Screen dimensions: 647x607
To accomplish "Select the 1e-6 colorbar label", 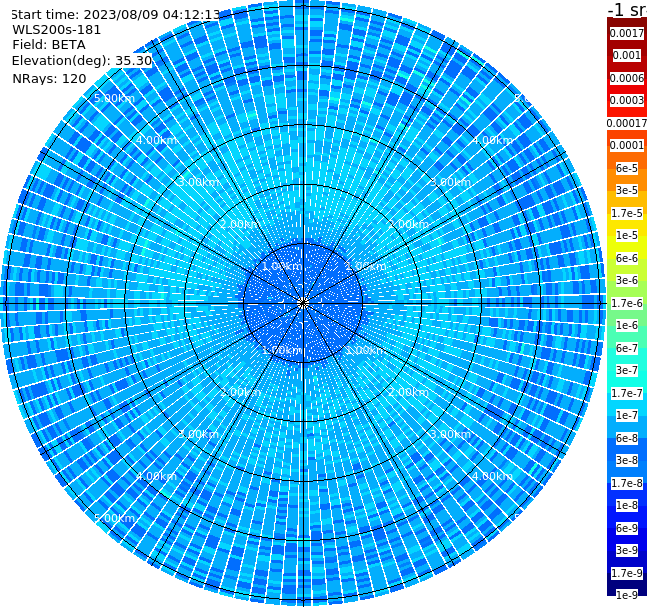I will click(627, 325).
